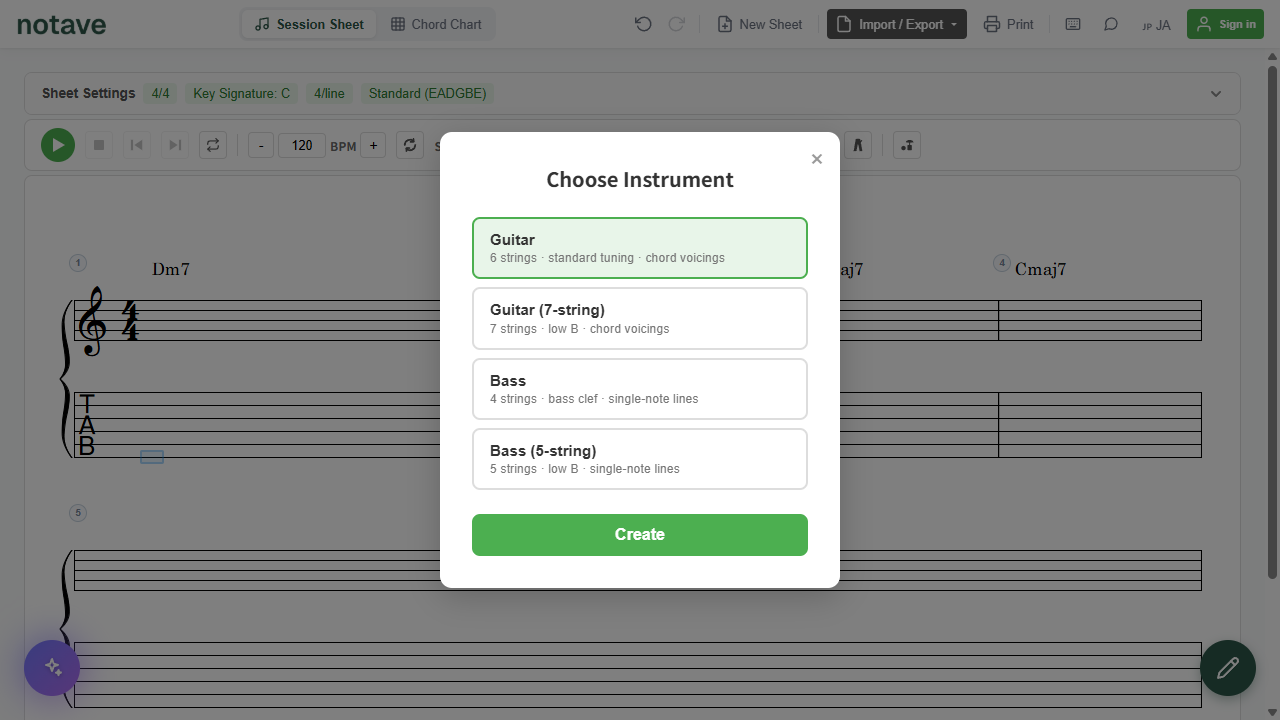Screen dimensions: 1280x720
Task: Click the circular-arrows icon after the BPM plus
Action: [x=410, y=145]
